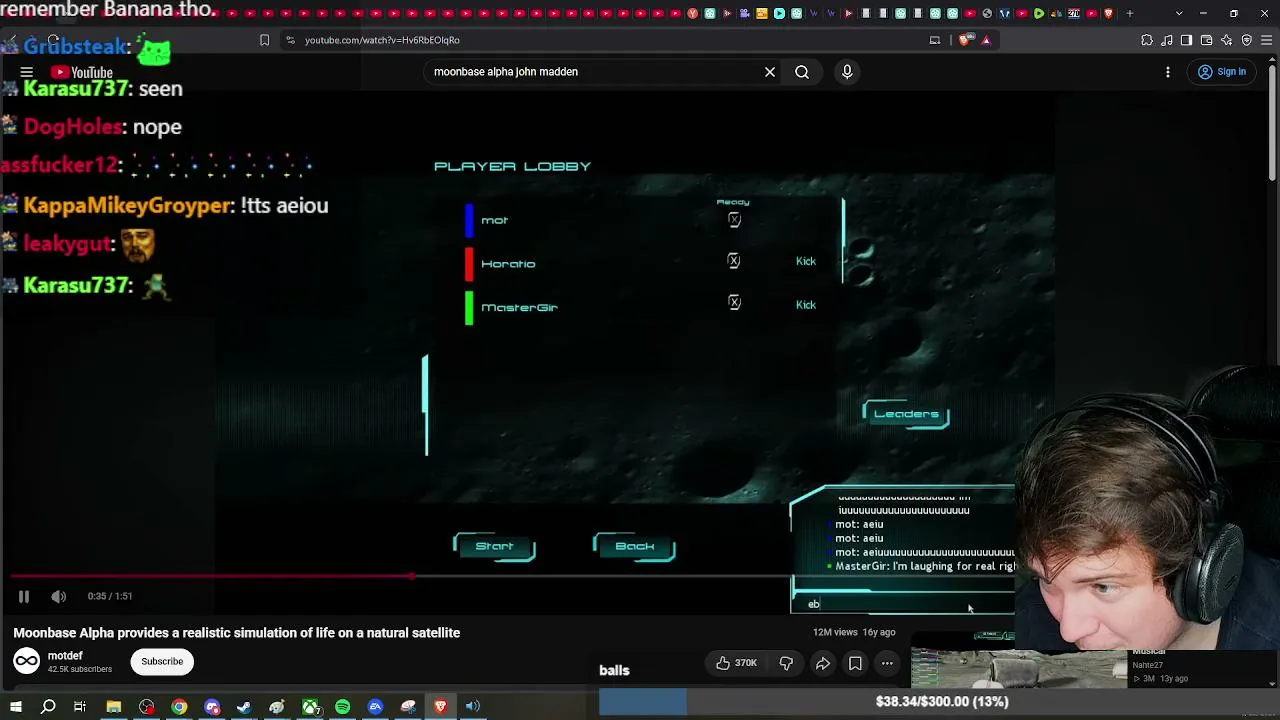Open Google Chrome from the taskbar

pyautogui.click(x=179, y=707)
